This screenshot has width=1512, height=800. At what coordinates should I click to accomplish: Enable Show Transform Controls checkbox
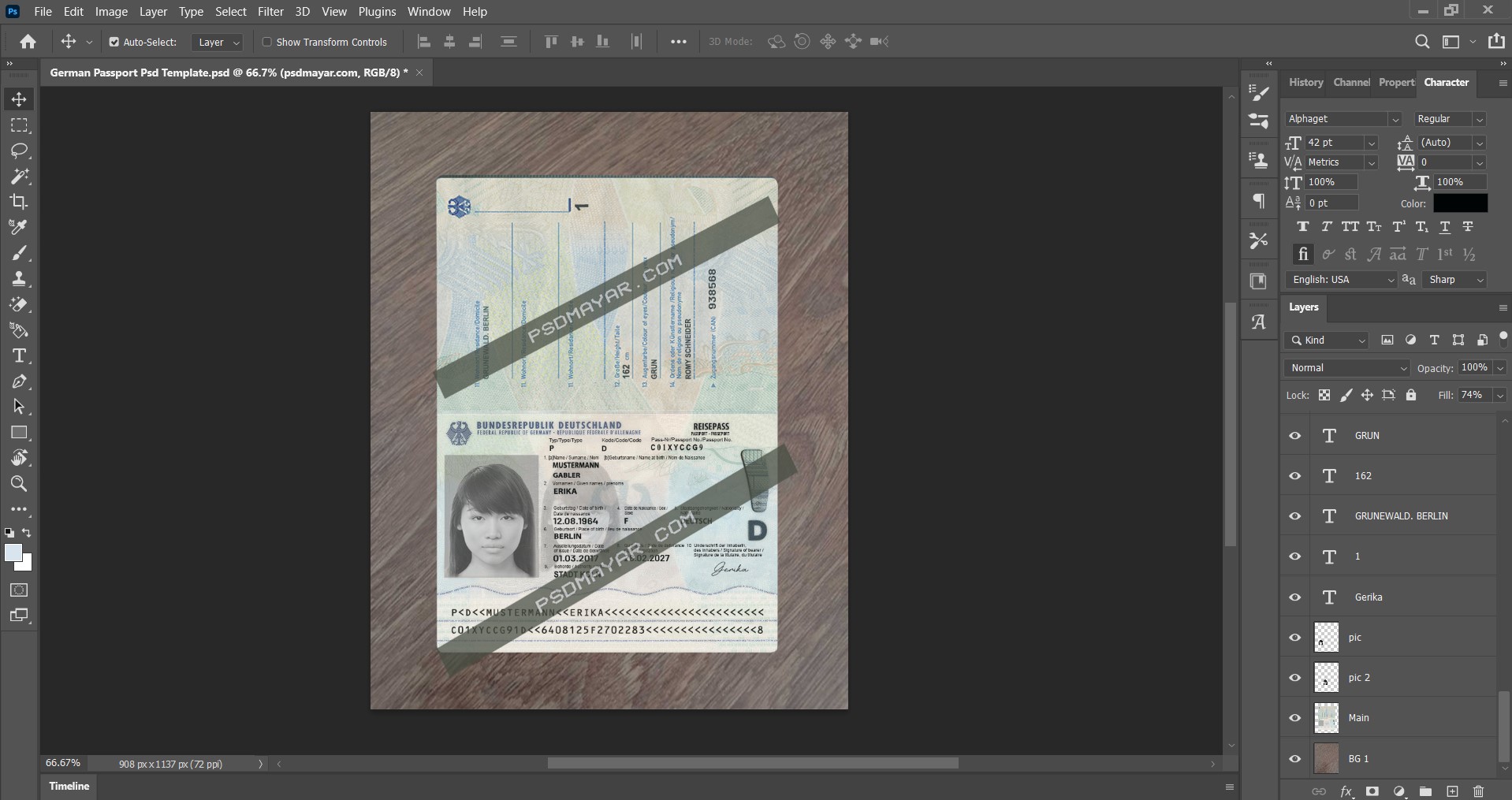tap(267, 42)
